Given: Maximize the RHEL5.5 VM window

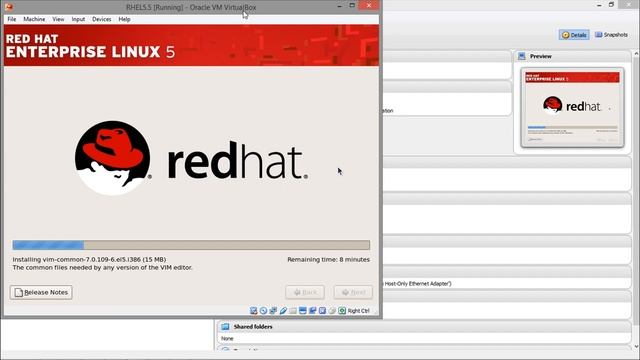Looking at the screenshot, I should [352, 5].
